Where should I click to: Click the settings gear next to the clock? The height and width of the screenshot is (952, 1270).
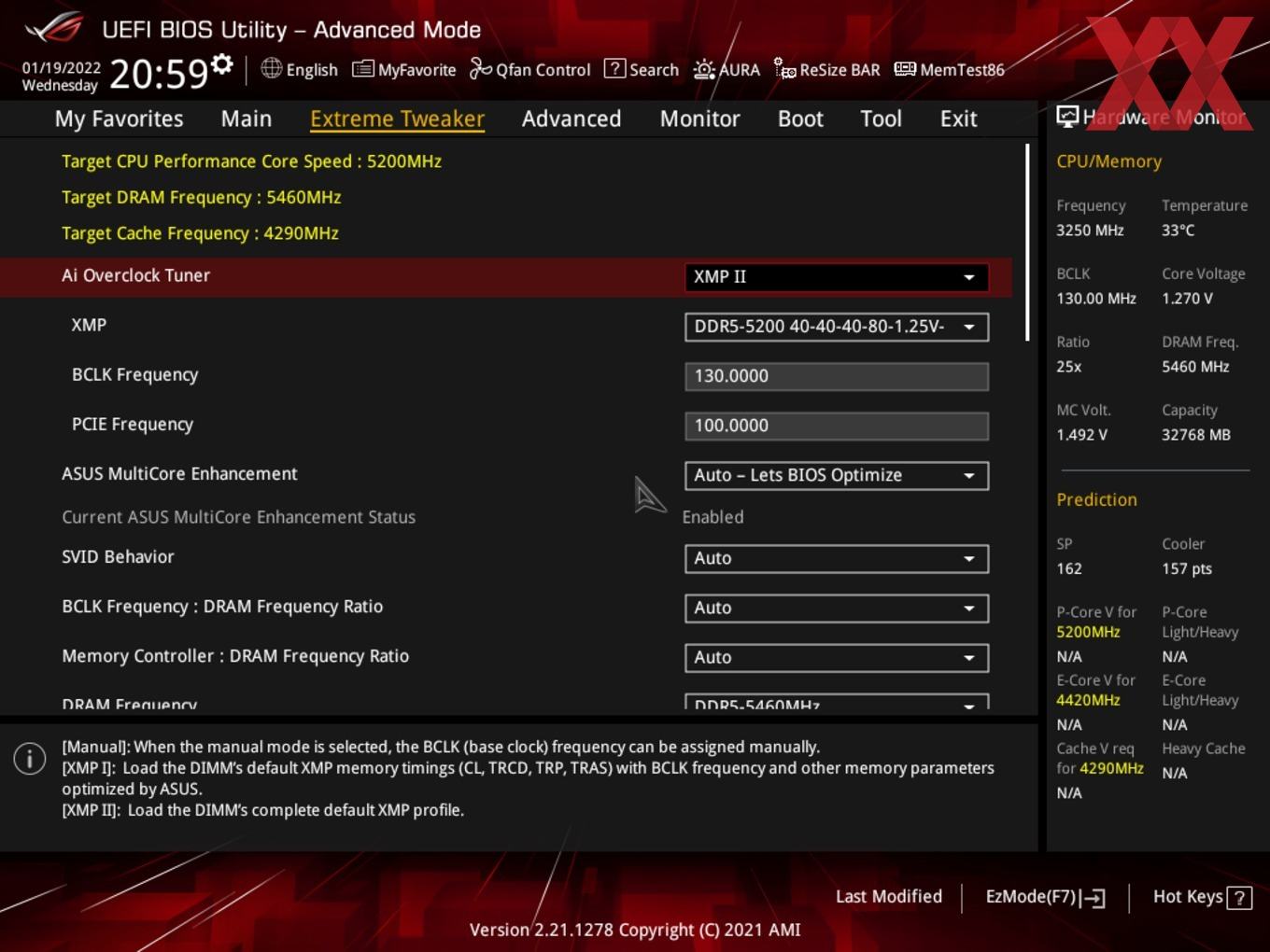pyautogui.click(x=222, y=64)
